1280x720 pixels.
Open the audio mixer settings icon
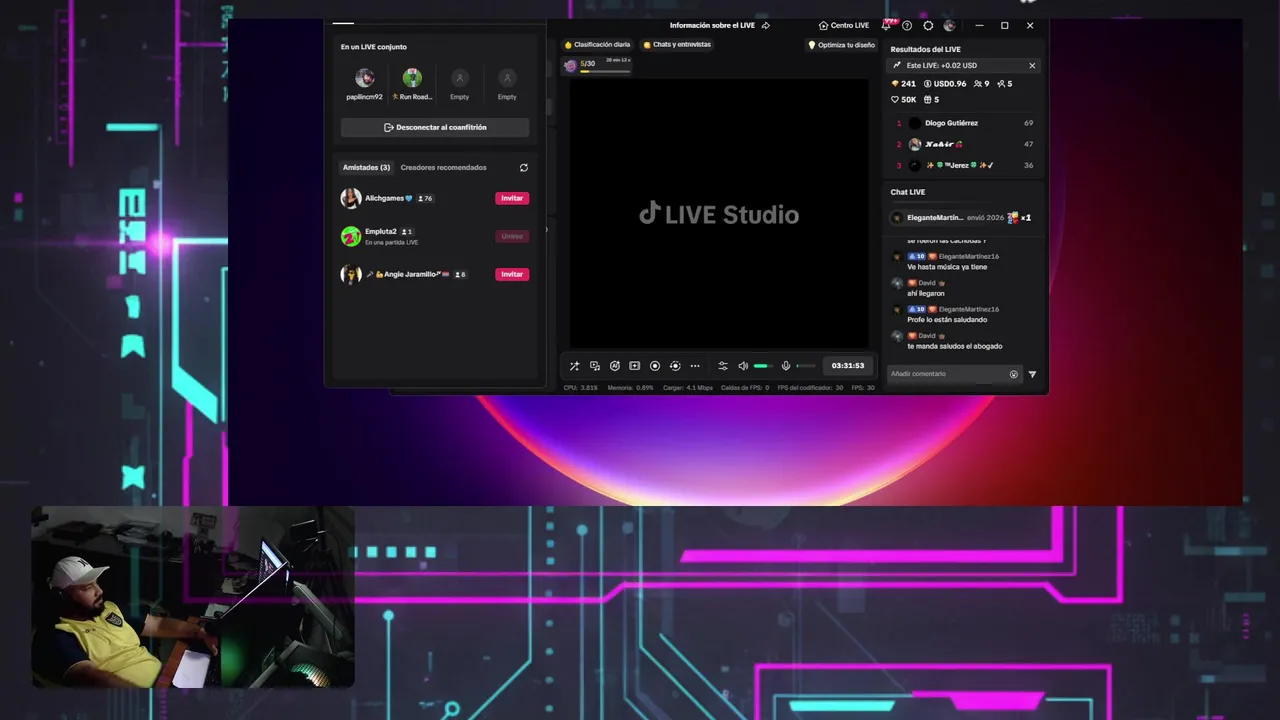point(723,366)
